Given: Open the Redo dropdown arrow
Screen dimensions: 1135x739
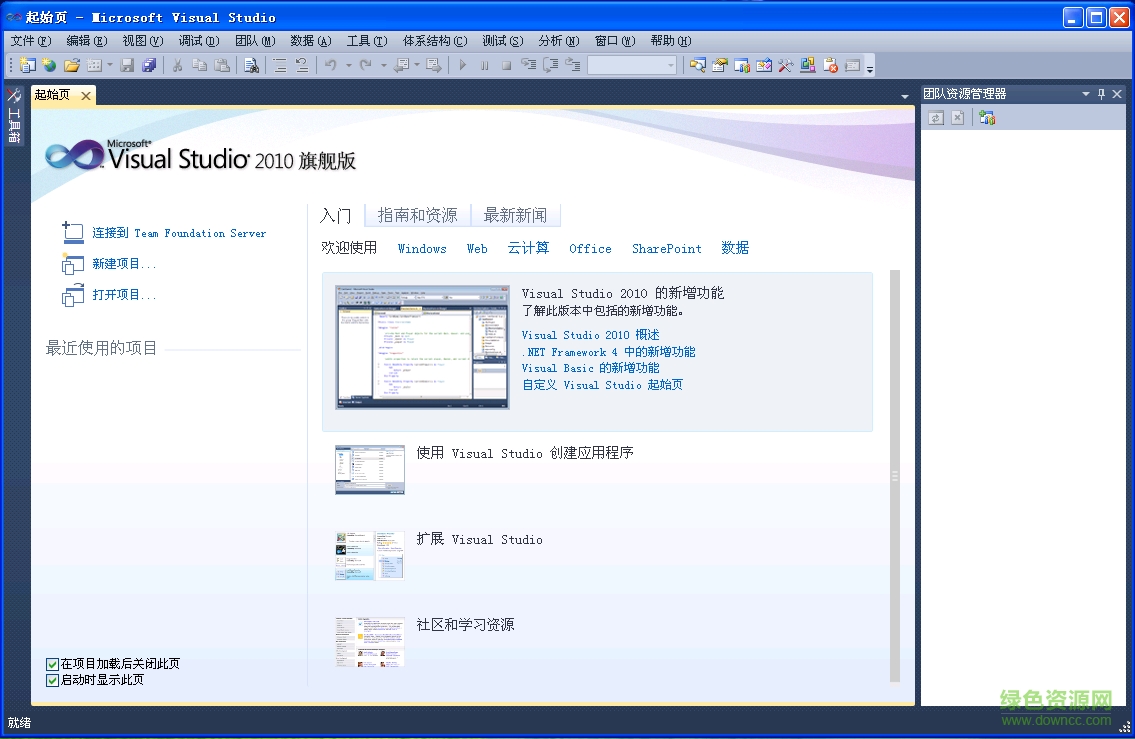Looking at the screenshot, I should pyautogui.click(x=383, y=65).
